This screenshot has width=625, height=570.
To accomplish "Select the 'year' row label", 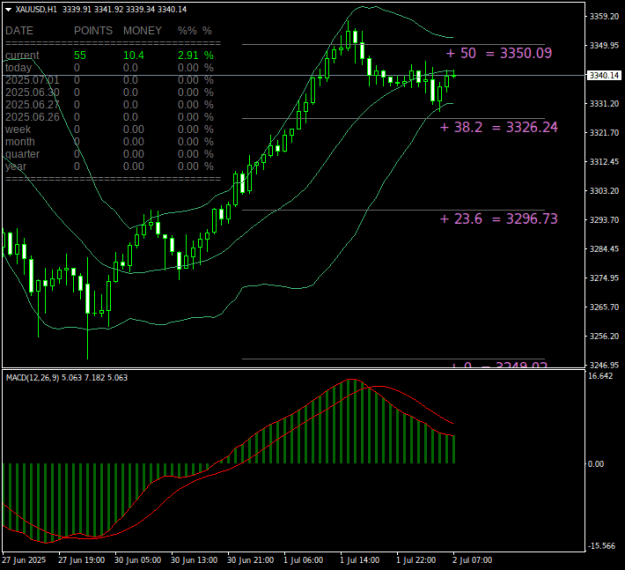I will [x=16, y=166].
